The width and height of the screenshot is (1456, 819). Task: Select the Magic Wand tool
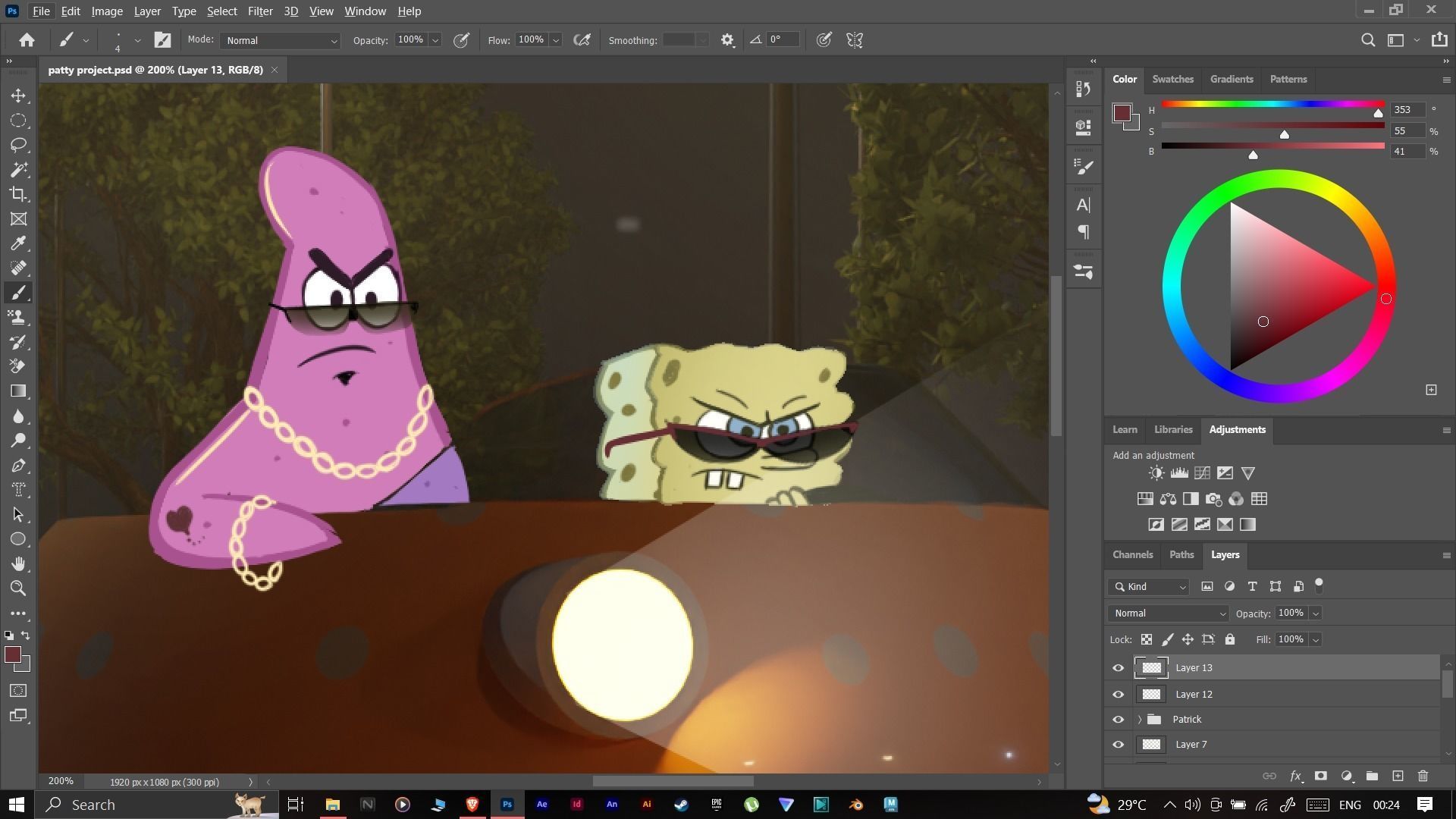19,169
